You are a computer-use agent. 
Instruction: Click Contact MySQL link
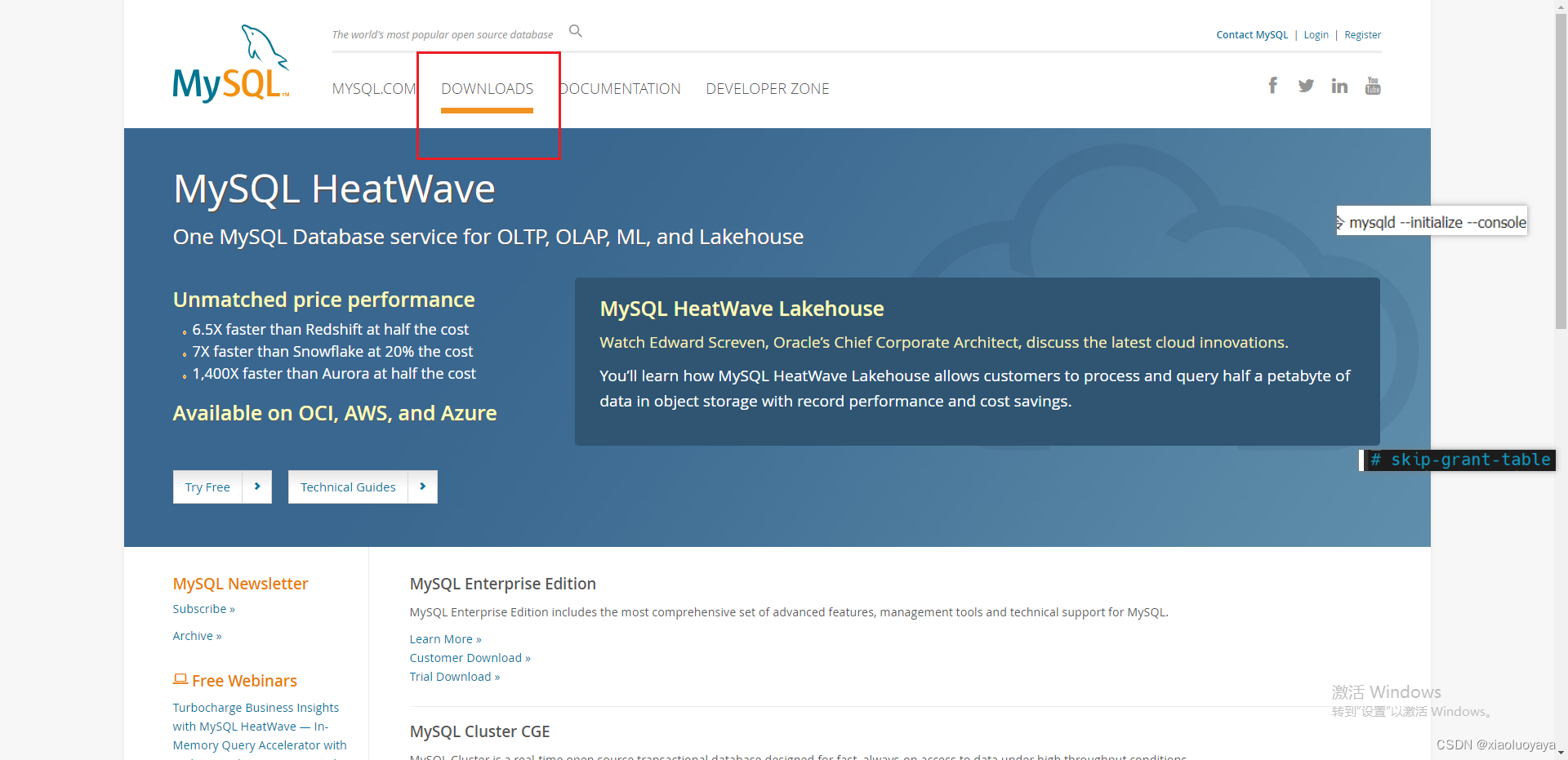click(1252, 34)
